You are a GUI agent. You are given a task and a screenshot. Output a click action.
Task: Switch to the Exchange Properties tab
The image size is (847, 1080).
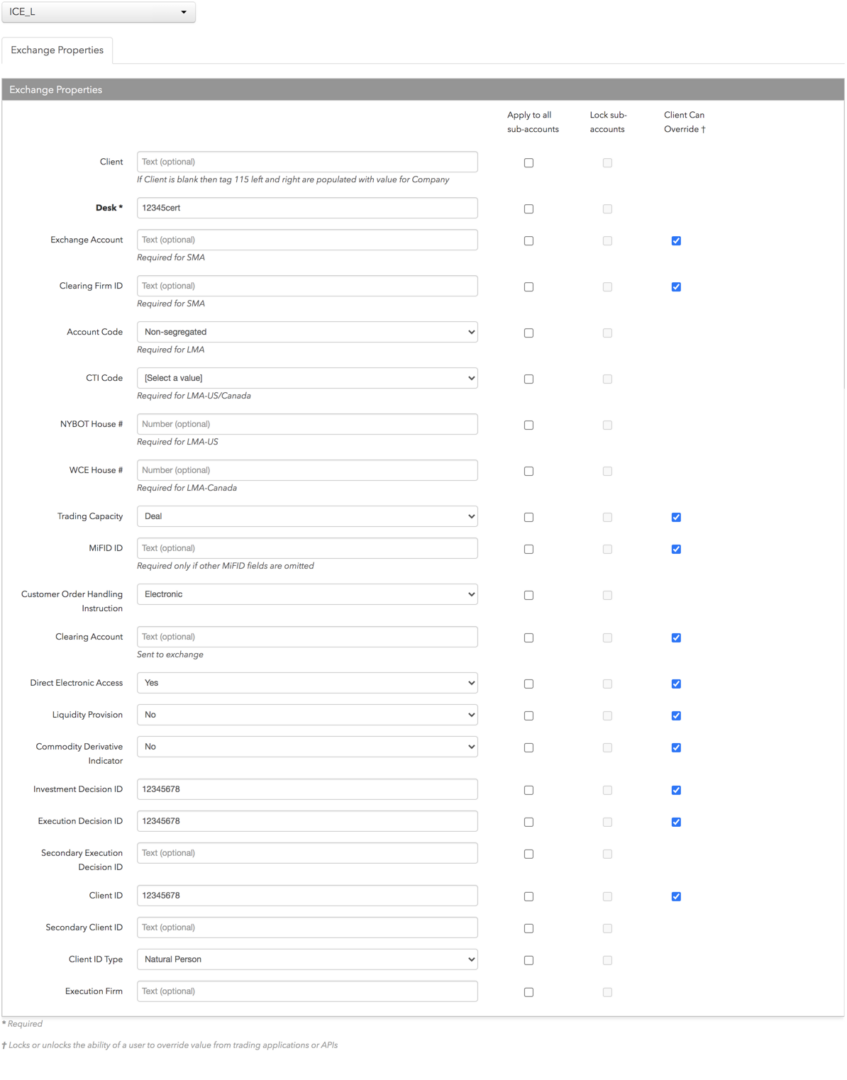pyautogui.click(x=57, y=50)
